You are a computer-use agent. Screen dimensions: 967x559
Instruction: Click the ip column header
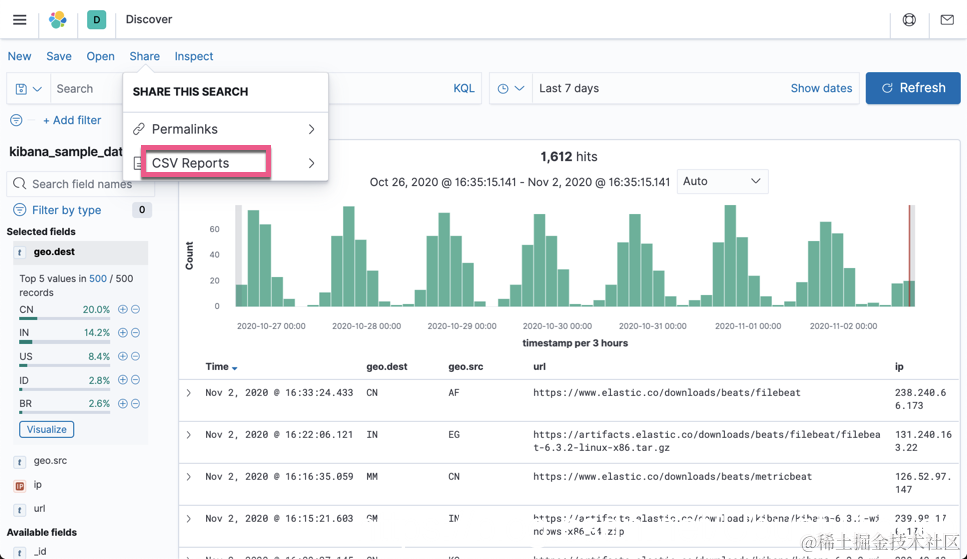click(x=899, y=366)
